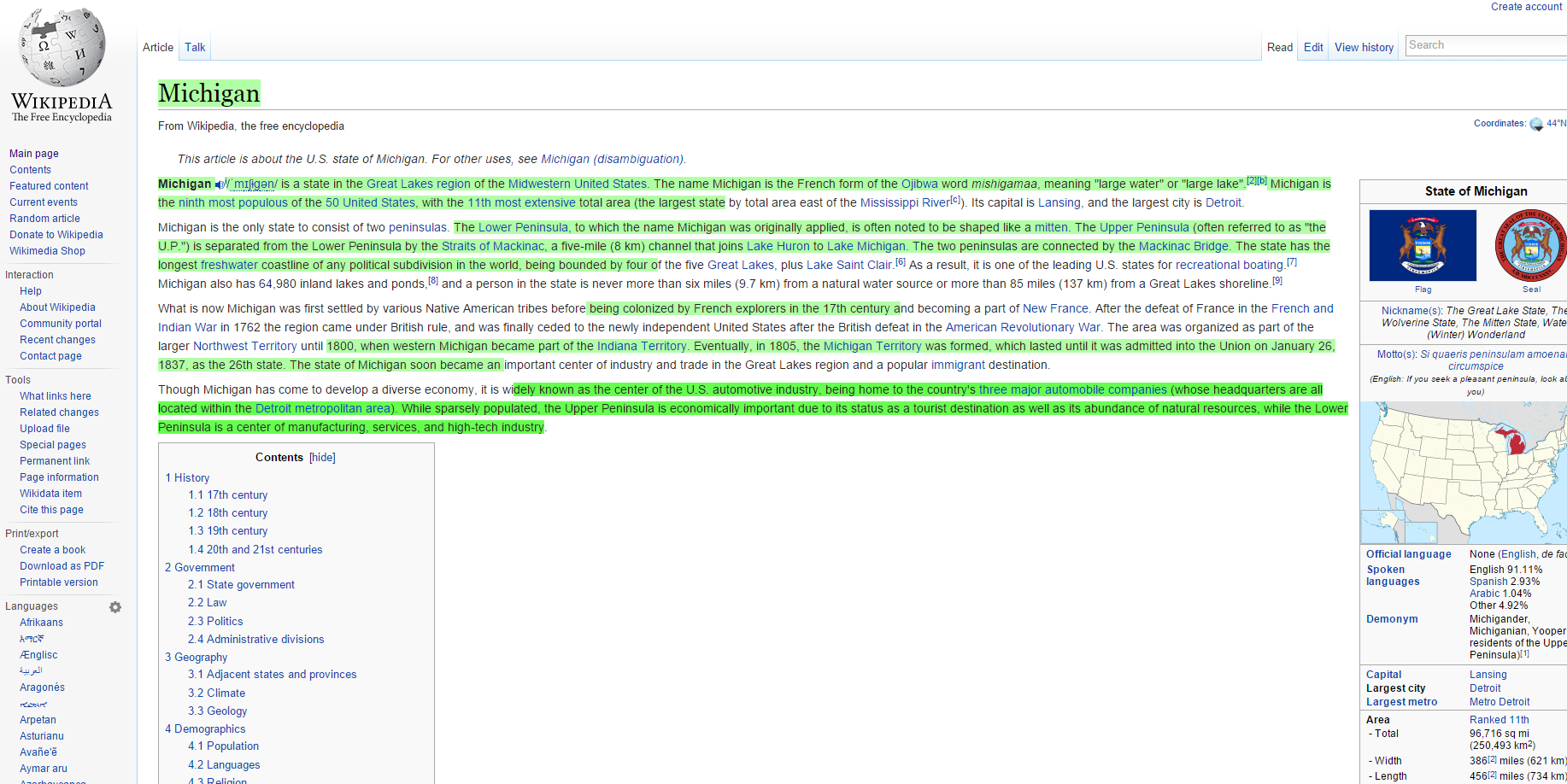The image size is (1567, 784).
Task: Hide the Contents table
Action: (322, 458)
